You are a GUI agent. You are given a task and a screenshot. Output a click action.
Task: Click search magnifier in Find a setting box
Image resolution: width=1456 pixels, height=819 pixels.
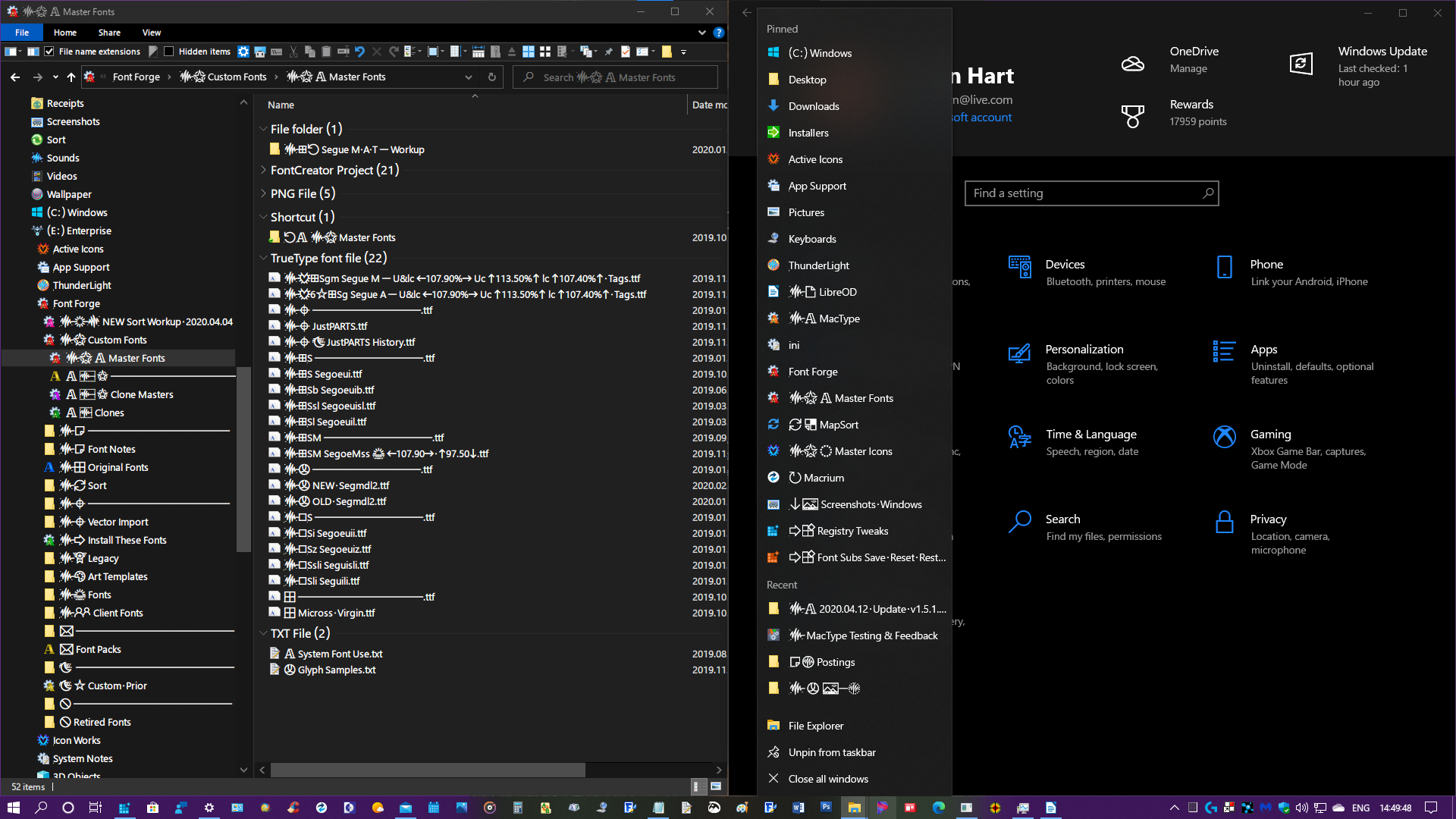point(1208,193)
